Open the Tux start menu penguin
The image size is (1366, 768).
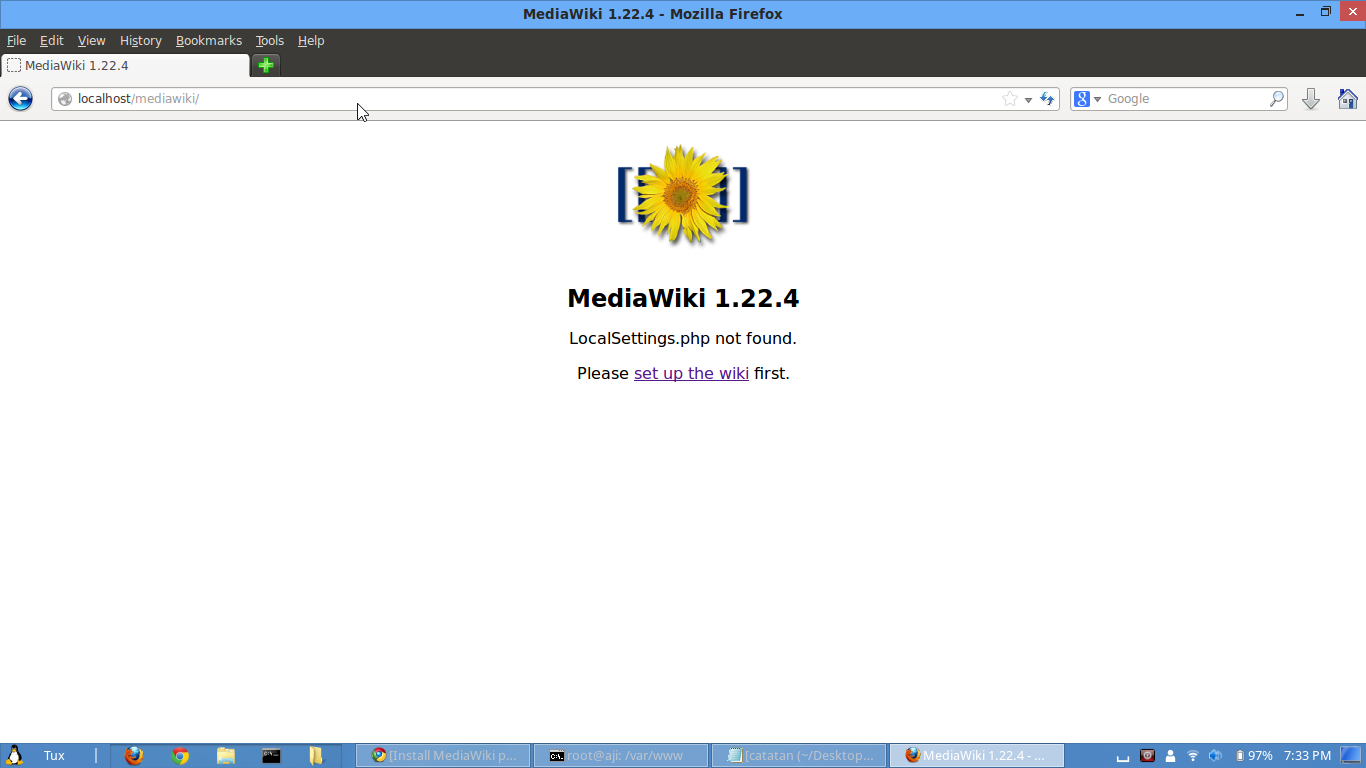(x=14, y=755)
